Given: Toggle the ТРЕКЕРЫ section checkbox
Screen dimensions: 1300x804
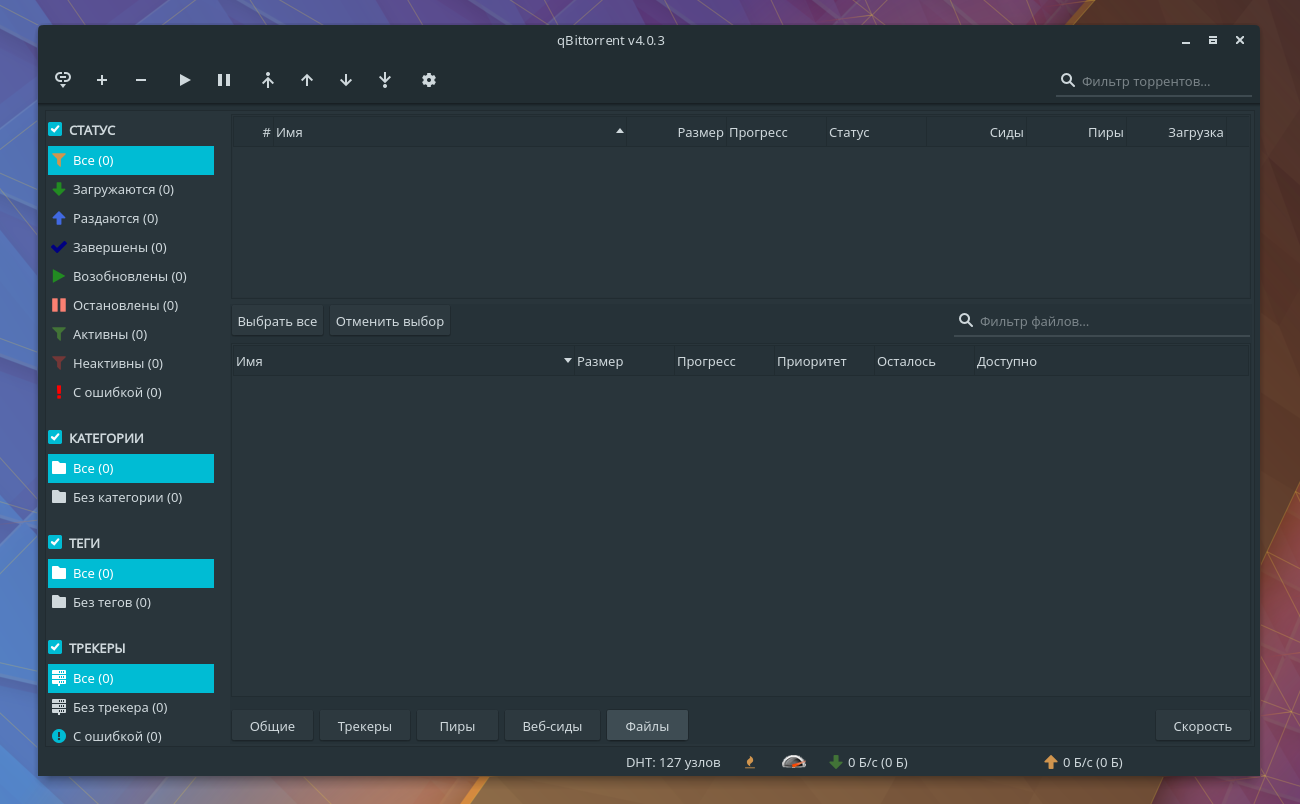Looking at the screenshot, I should (x=55, y=647).
